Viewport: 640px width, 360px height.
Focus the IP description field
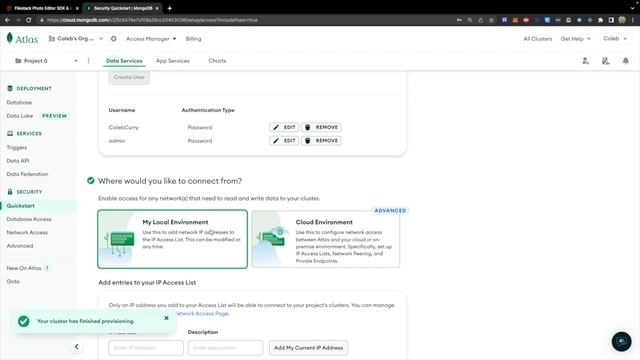click(x=225, y=348)
